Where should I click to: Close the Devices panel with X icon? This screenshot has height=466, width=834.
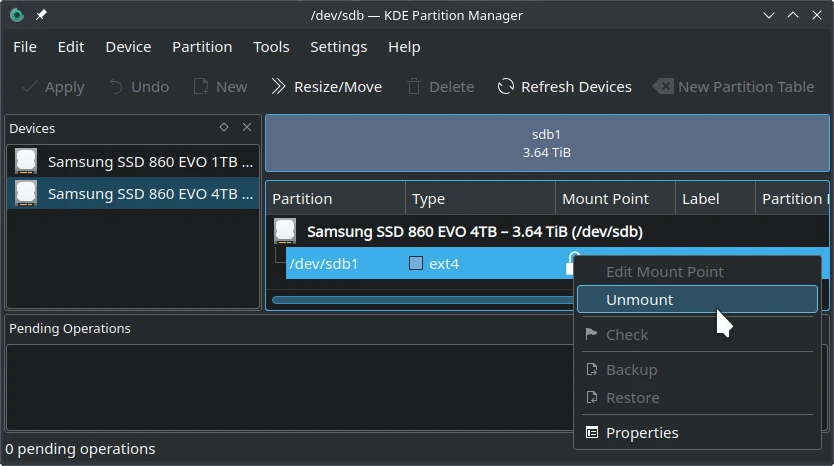coord(247,128)
